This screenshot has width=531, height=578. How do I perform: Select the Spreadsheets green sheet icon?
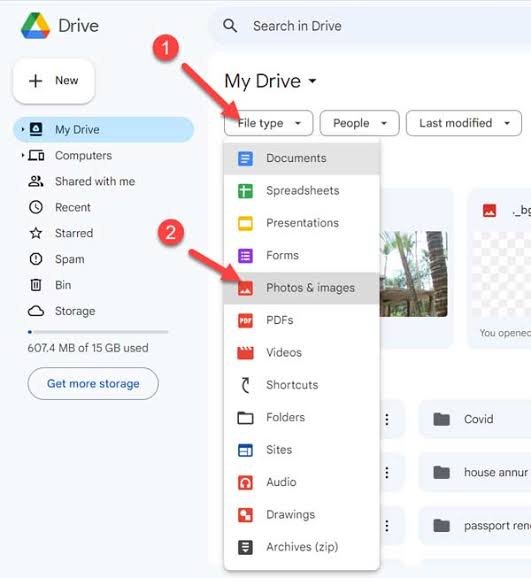click(245, 191)
